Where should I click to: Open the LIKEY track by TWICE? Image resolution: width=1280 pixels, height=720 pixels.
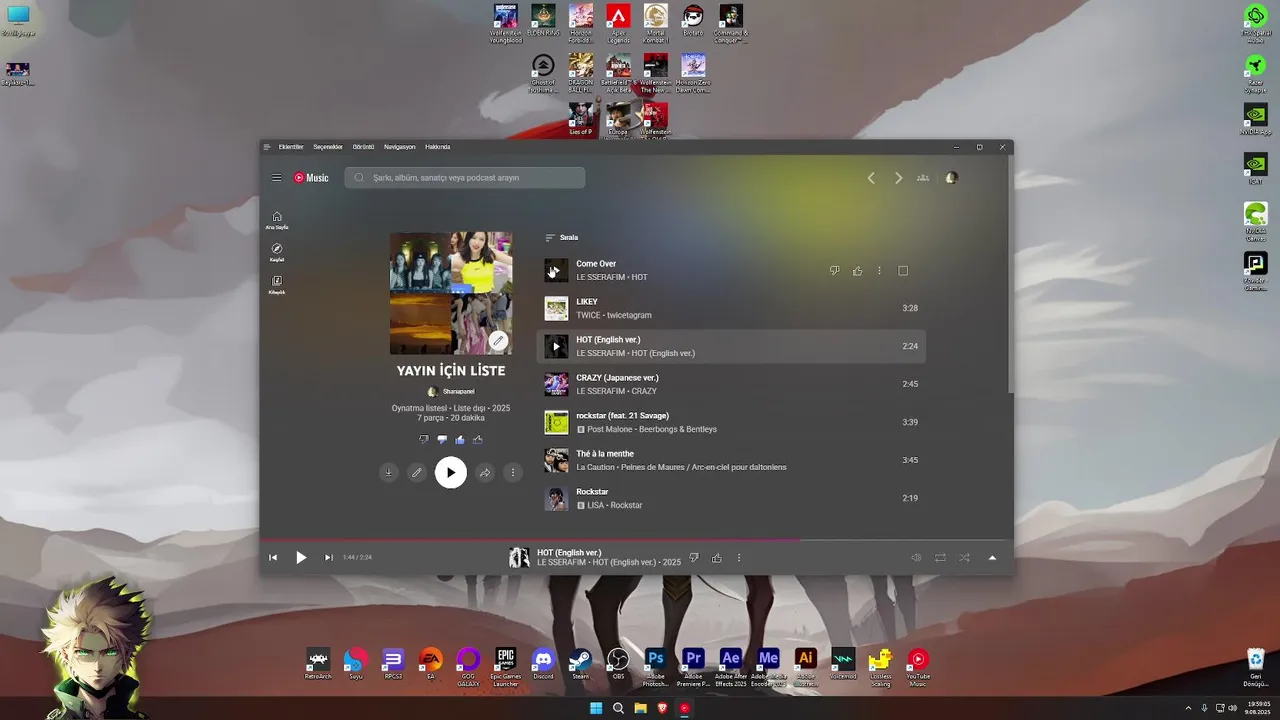coord(731,309)
